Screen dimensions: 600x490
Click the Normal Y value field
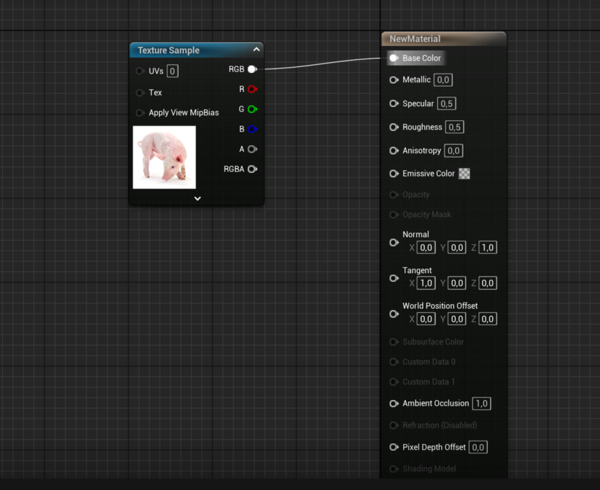point(457,248)
